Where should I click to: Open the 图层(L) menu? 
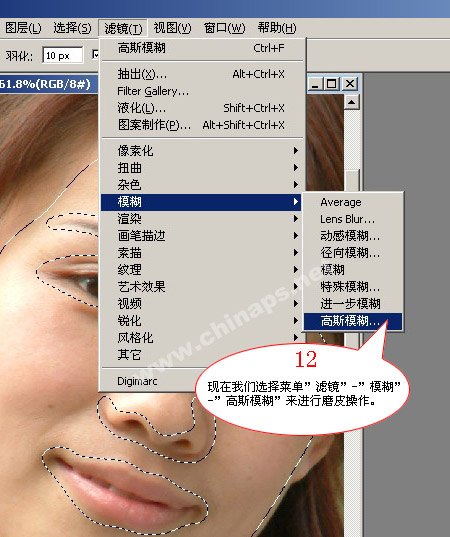pos(23,28)
